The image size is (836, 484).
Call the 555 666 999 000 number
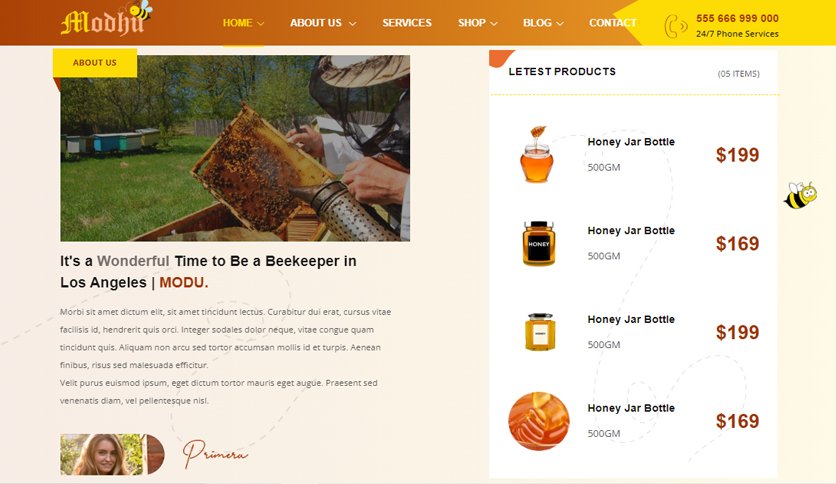pyautogui.click(x=737, y=18)
